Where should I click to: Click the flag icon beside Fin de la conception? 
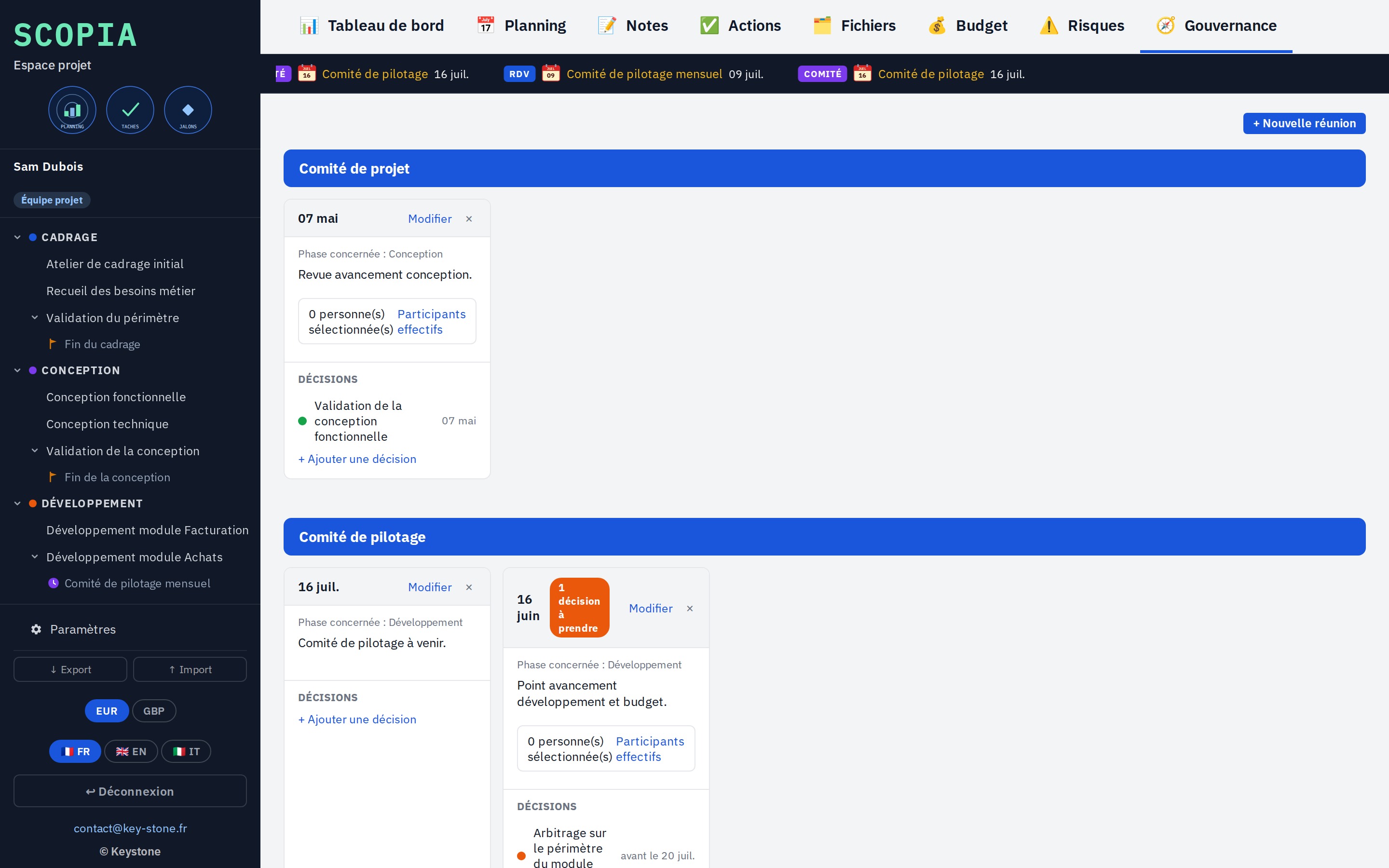[x=53, y=477]
